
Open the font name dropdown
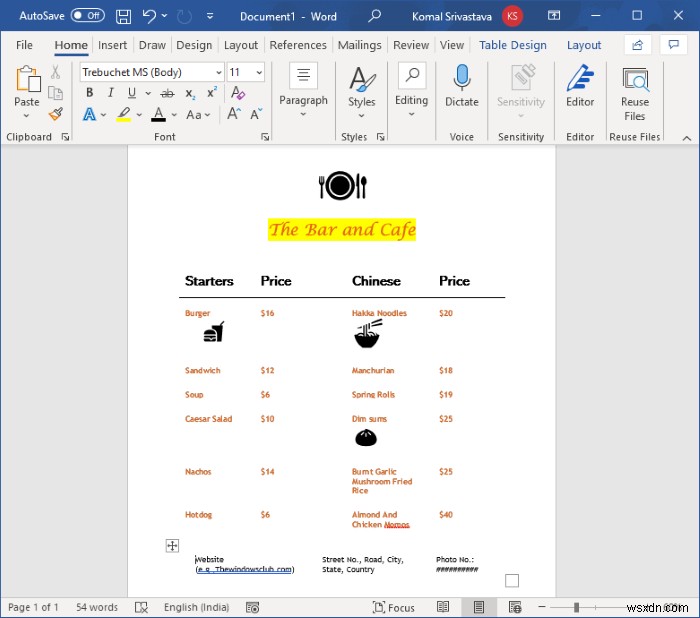tap(219, 72)
